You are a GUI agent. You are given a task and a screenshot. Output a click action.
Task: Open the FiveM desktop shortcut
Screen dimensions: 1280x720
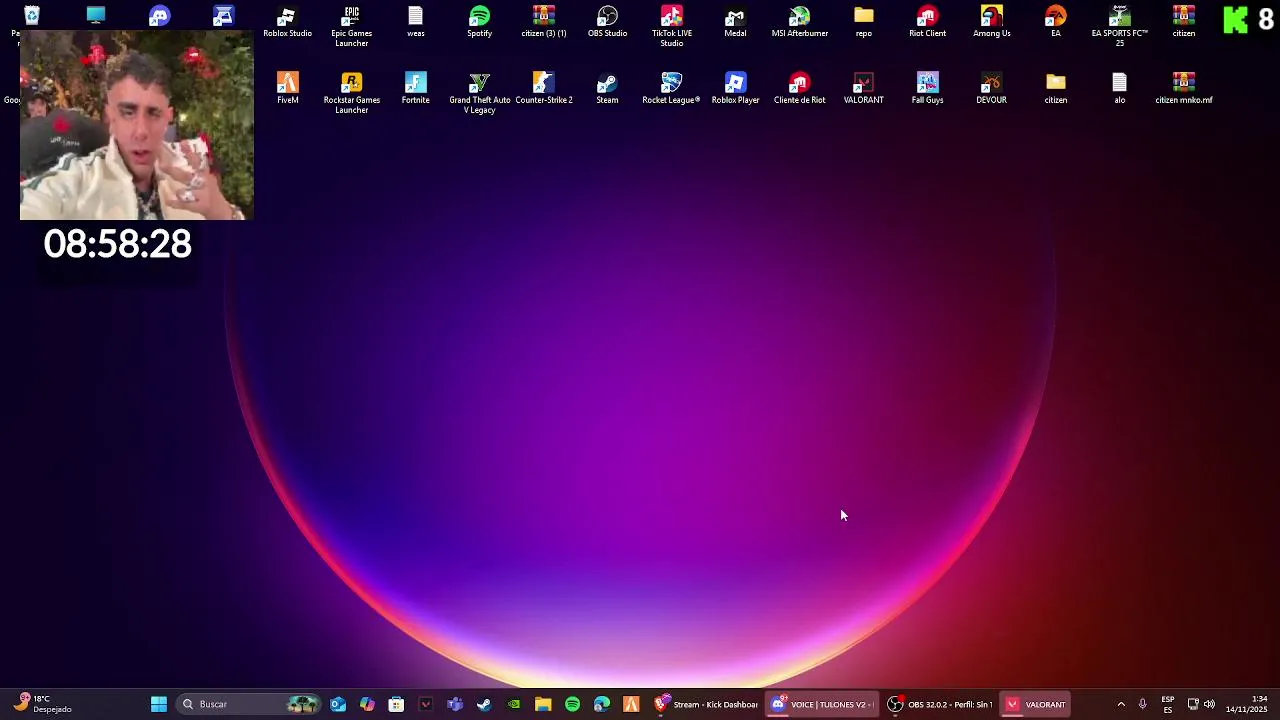[x=287, y=89]
